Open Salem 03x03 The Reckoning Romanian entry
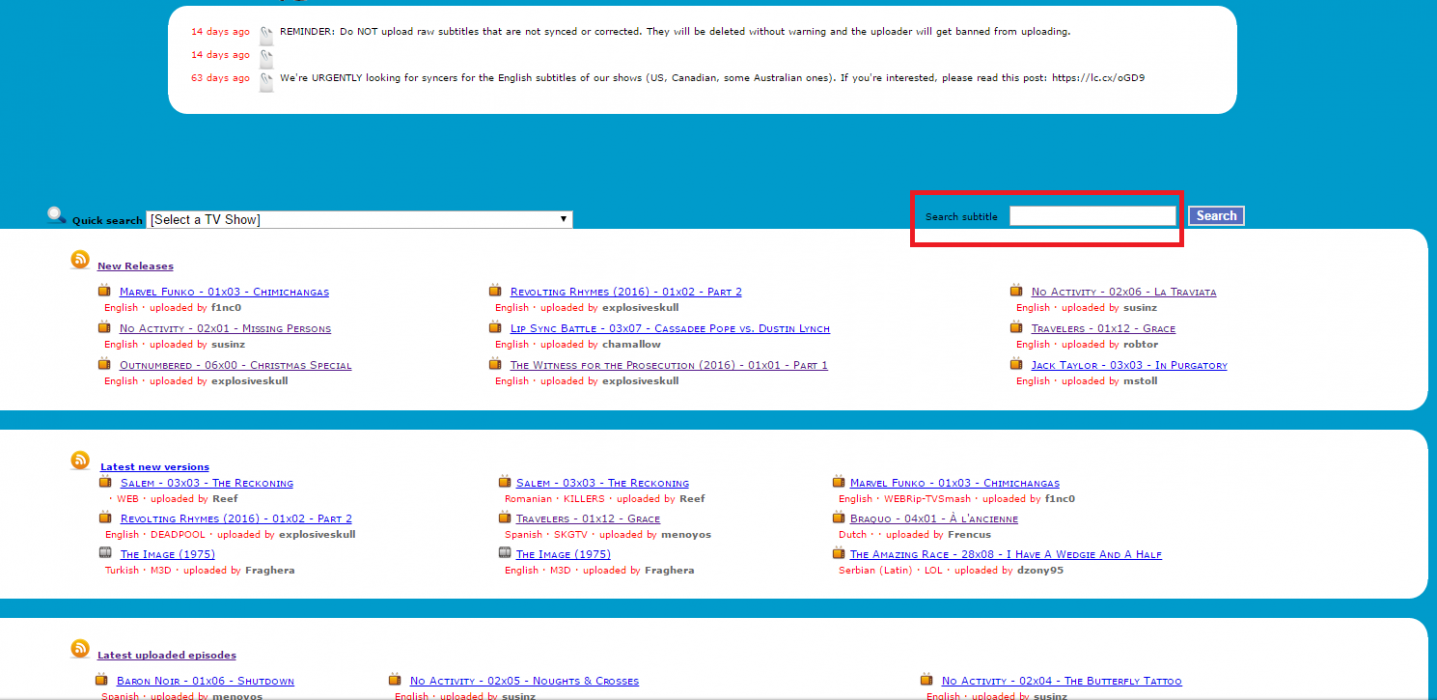This screenshot has width=1437, height=700. click(x=602, y=483)
